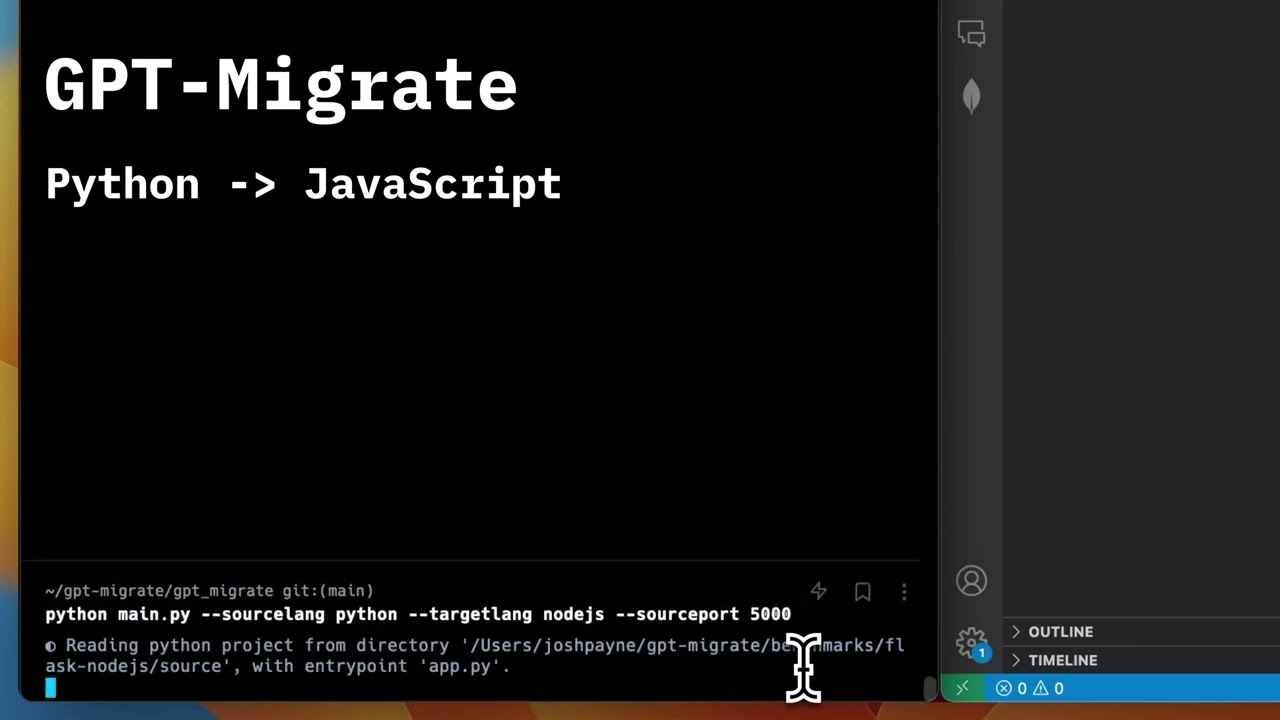Show problems via the errors and warnings counter
Screen dimensions: 1280x720
point(1029,688)
